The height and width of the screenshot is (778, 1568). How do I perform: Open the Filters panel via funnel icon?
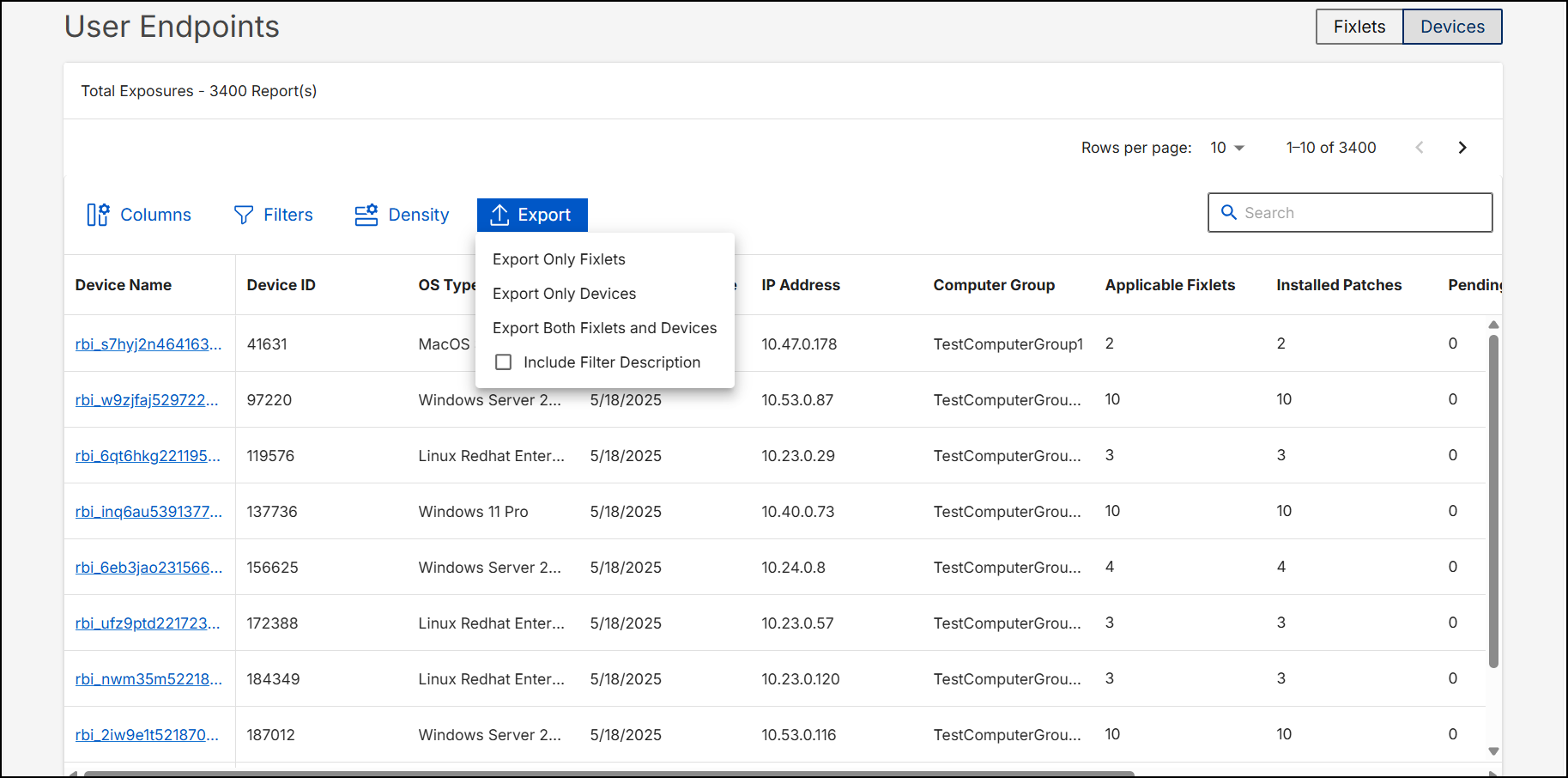pyautogui.click(x=244, y=215)
